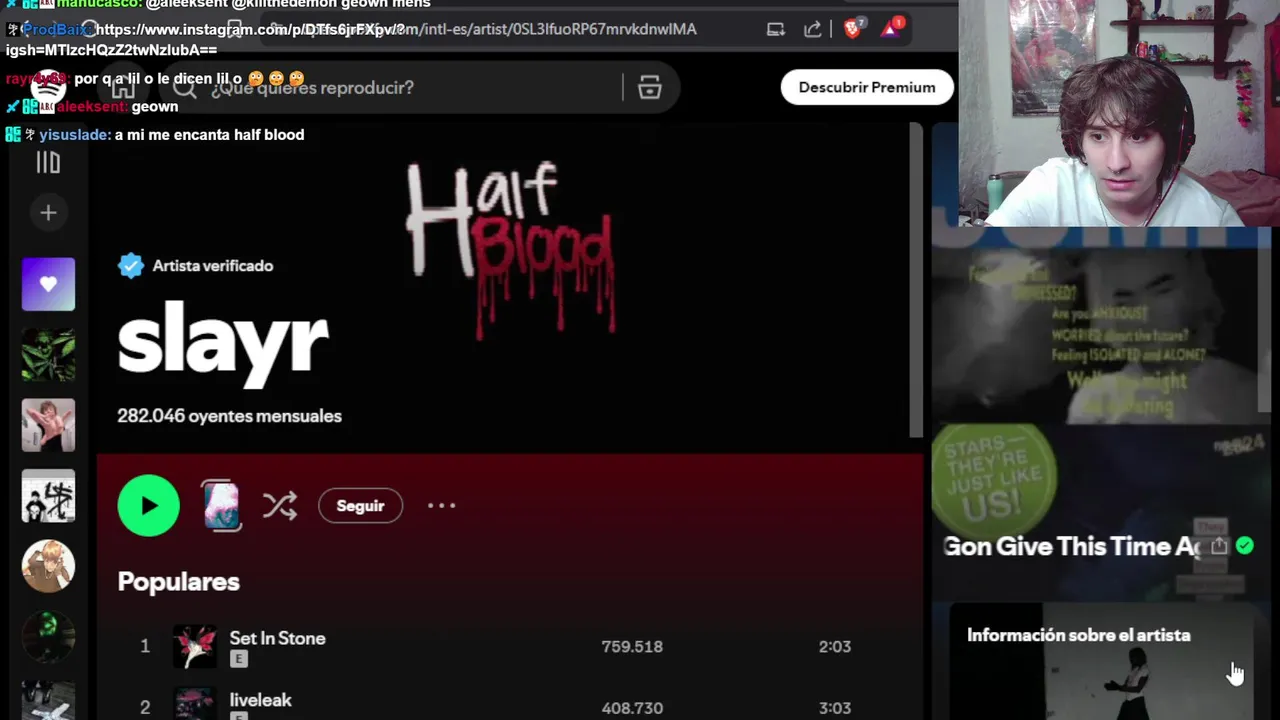Open the anime character cover in the sidebar
The image size is (1280, 720).
[x=48, y=566]
